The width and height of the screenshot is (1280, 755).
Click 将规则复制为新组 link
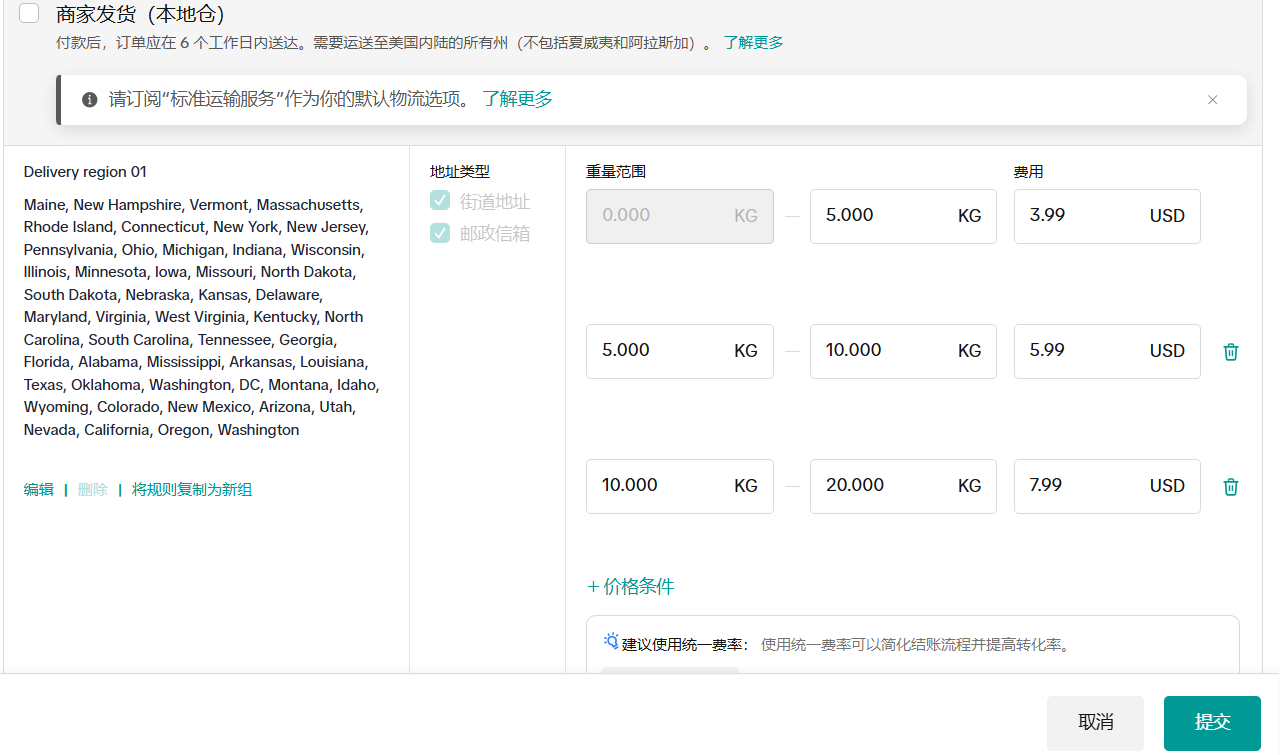coord(192,490)
